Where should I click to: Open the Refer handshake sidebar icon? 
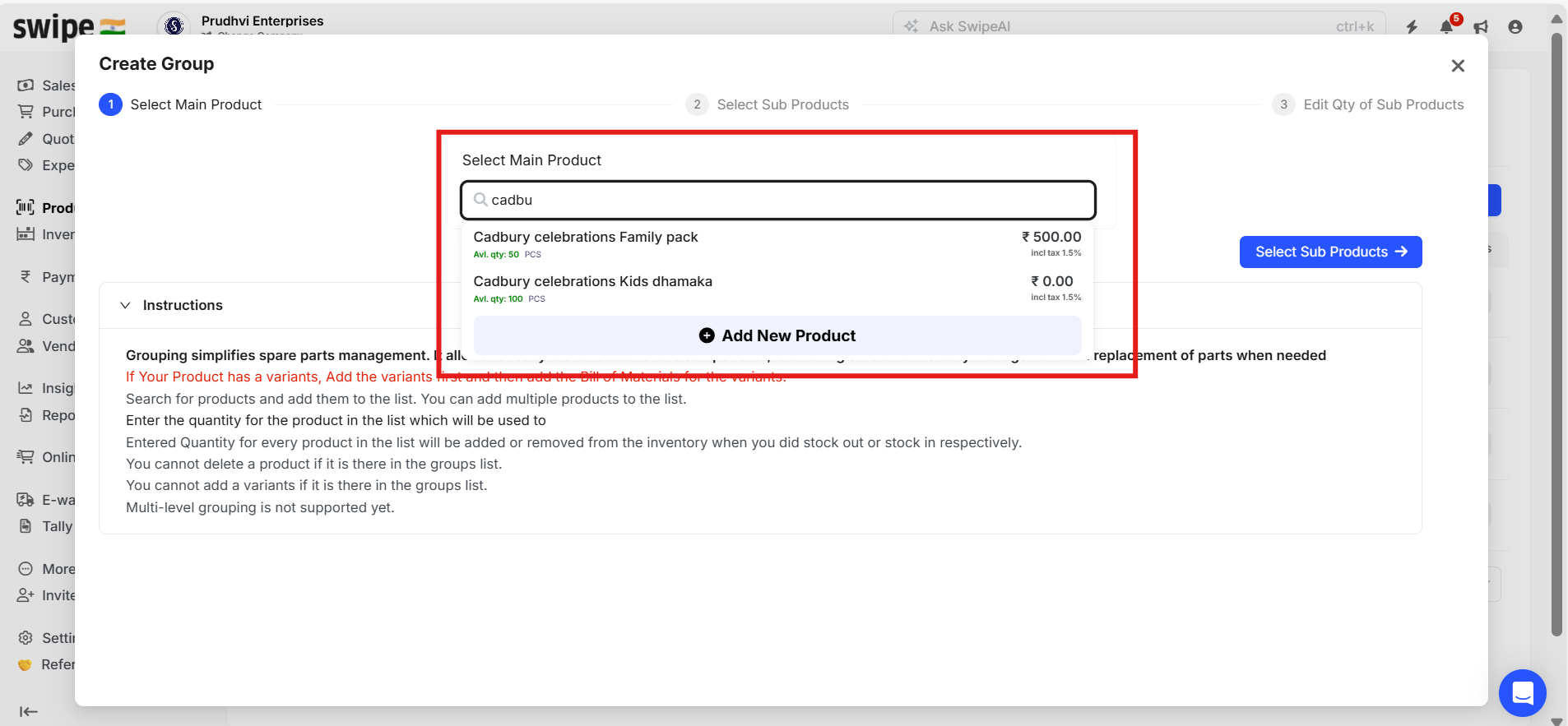coord(25,664)
